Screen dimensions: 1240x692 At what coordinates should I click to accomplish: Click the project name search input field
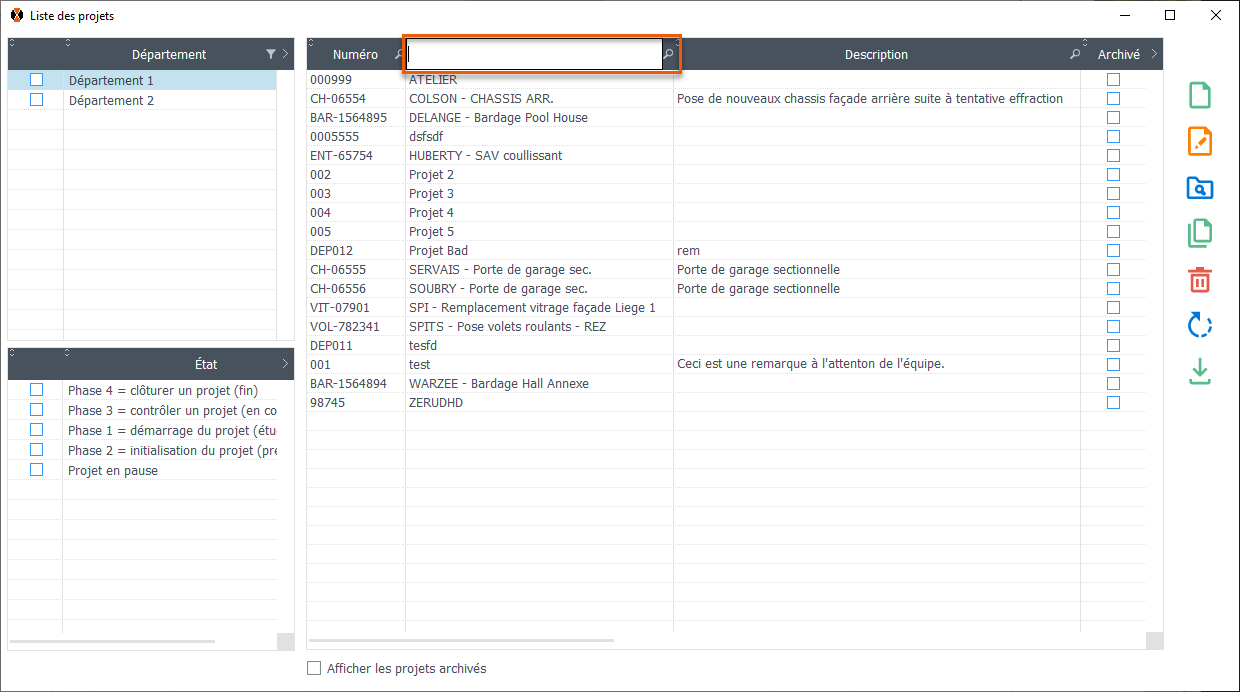click(534, 55)
